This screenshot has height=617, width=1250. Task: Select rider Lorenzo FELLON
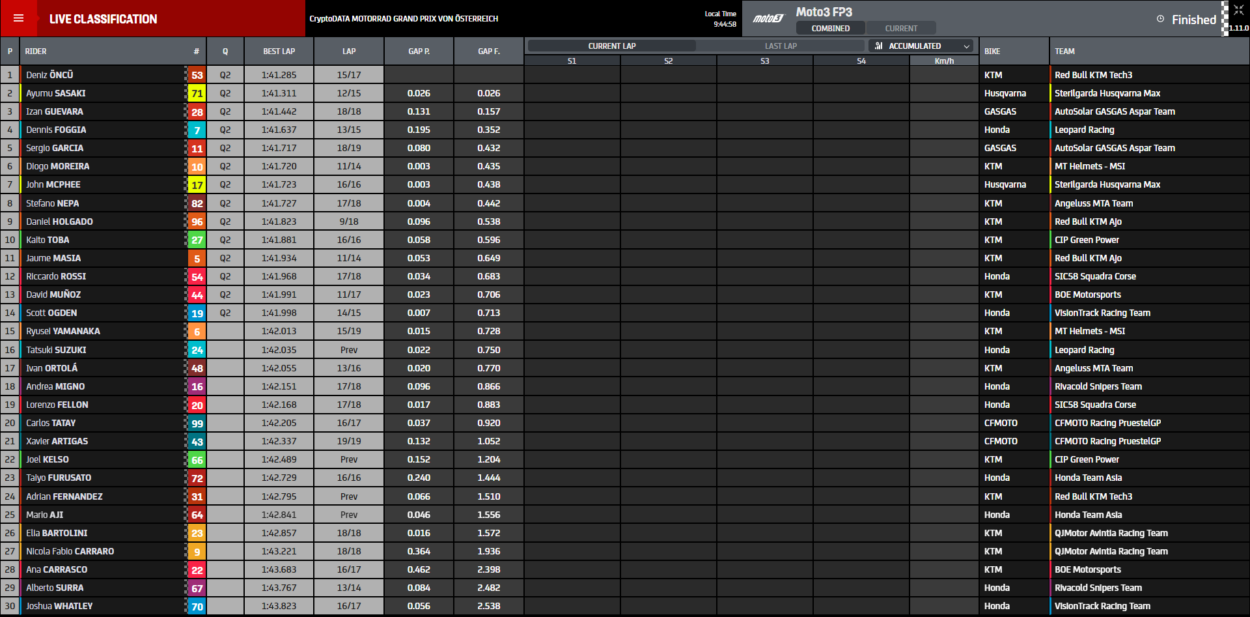click(x=57, y=405)
